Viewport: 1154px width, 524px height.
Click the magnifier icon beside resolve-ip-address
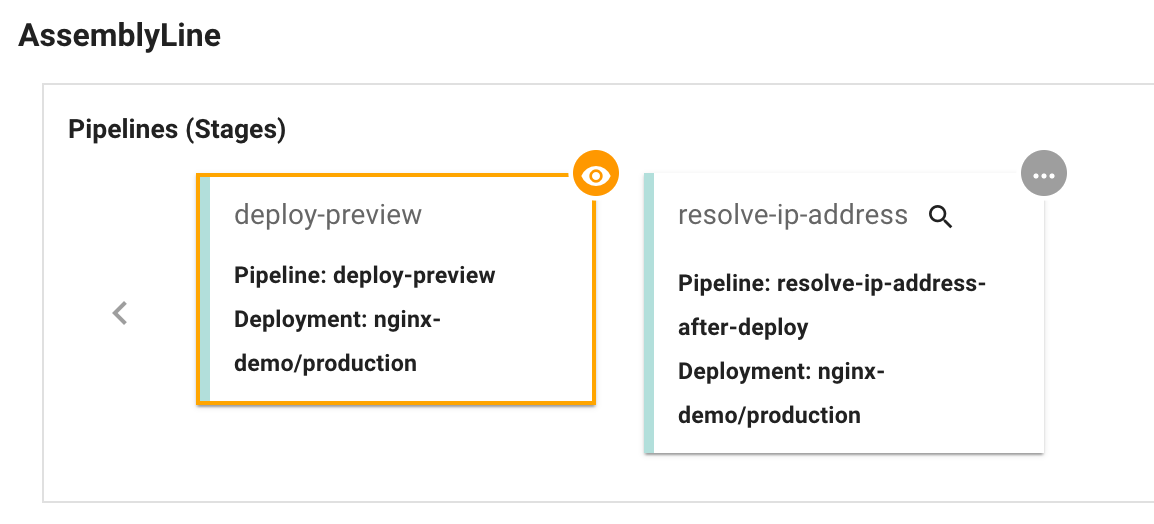[940, 216]
